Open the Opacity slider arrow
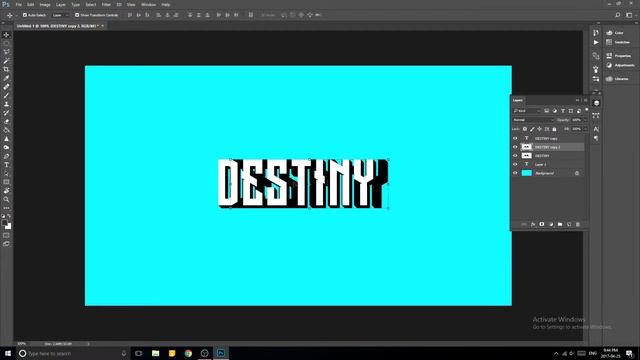 coord(585,120)
